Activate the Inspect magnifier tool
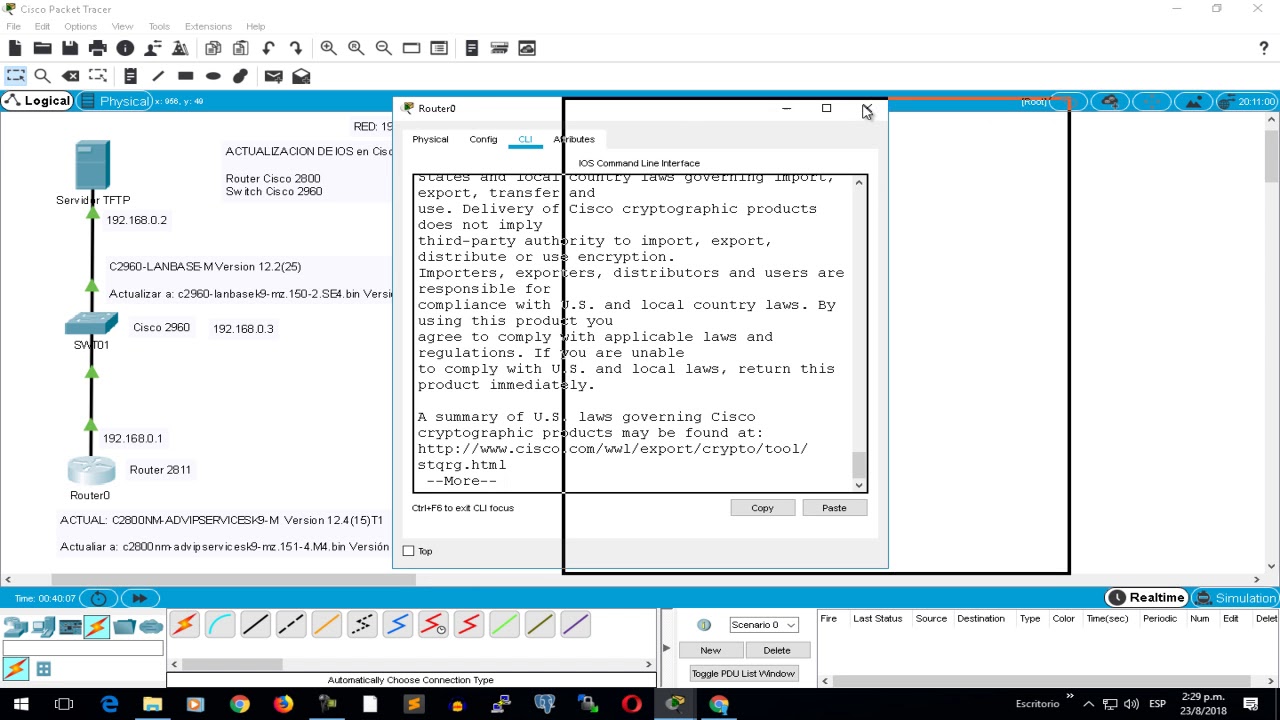 (x=42, y=76)
